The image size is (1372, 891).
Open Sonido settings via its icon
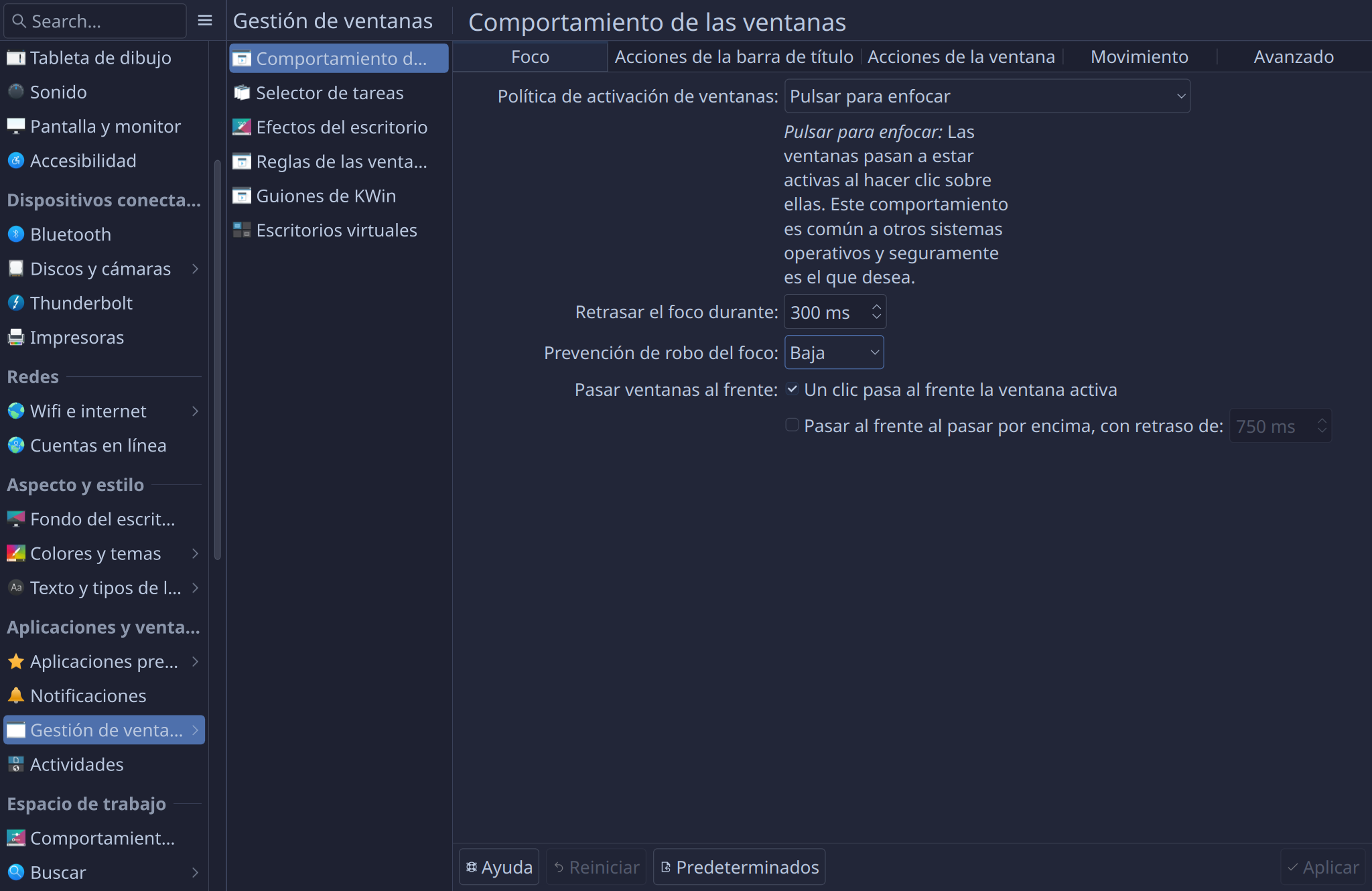[x=16, y=92]
